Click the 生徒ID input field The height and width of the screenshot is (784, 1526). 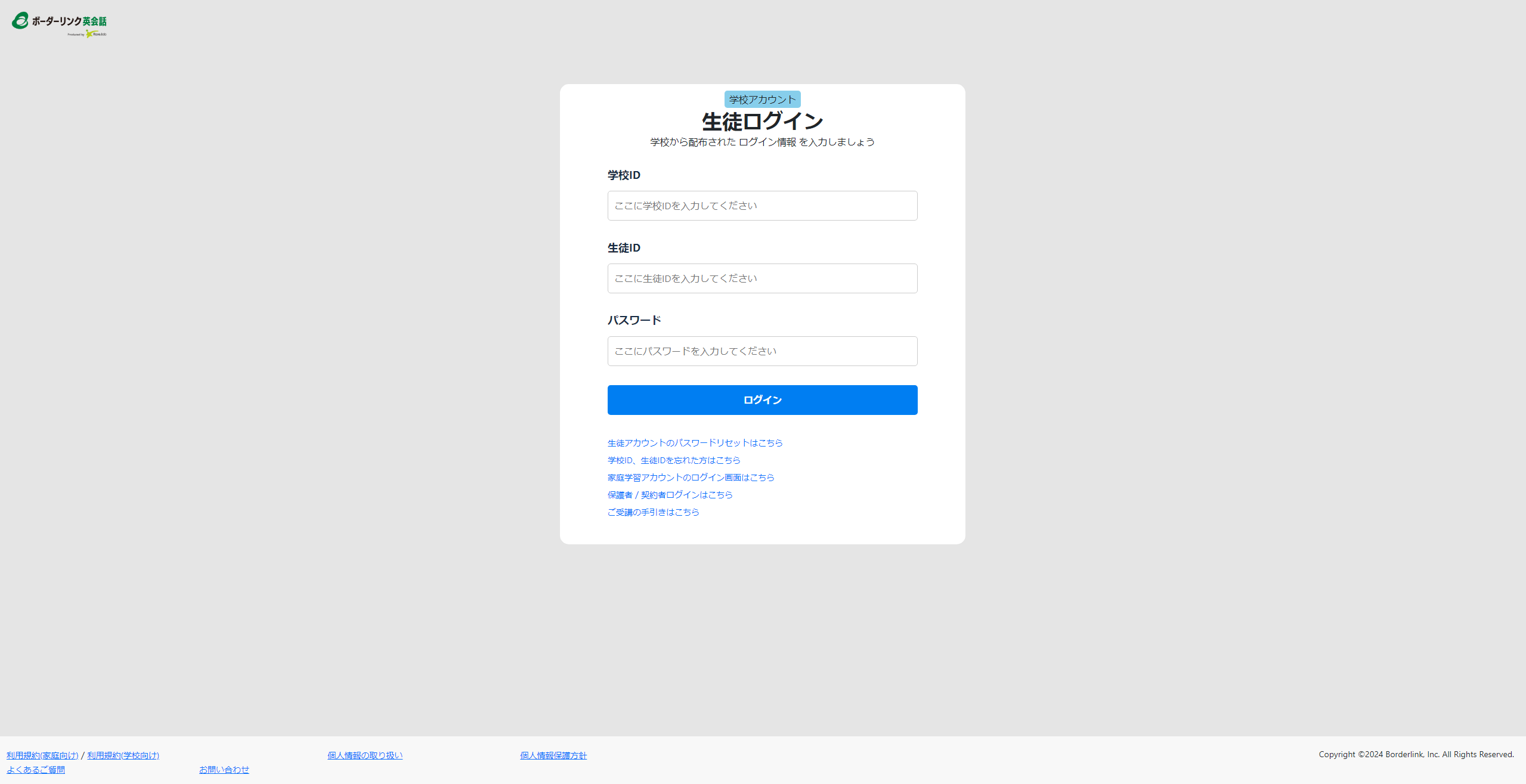(762, 278)
